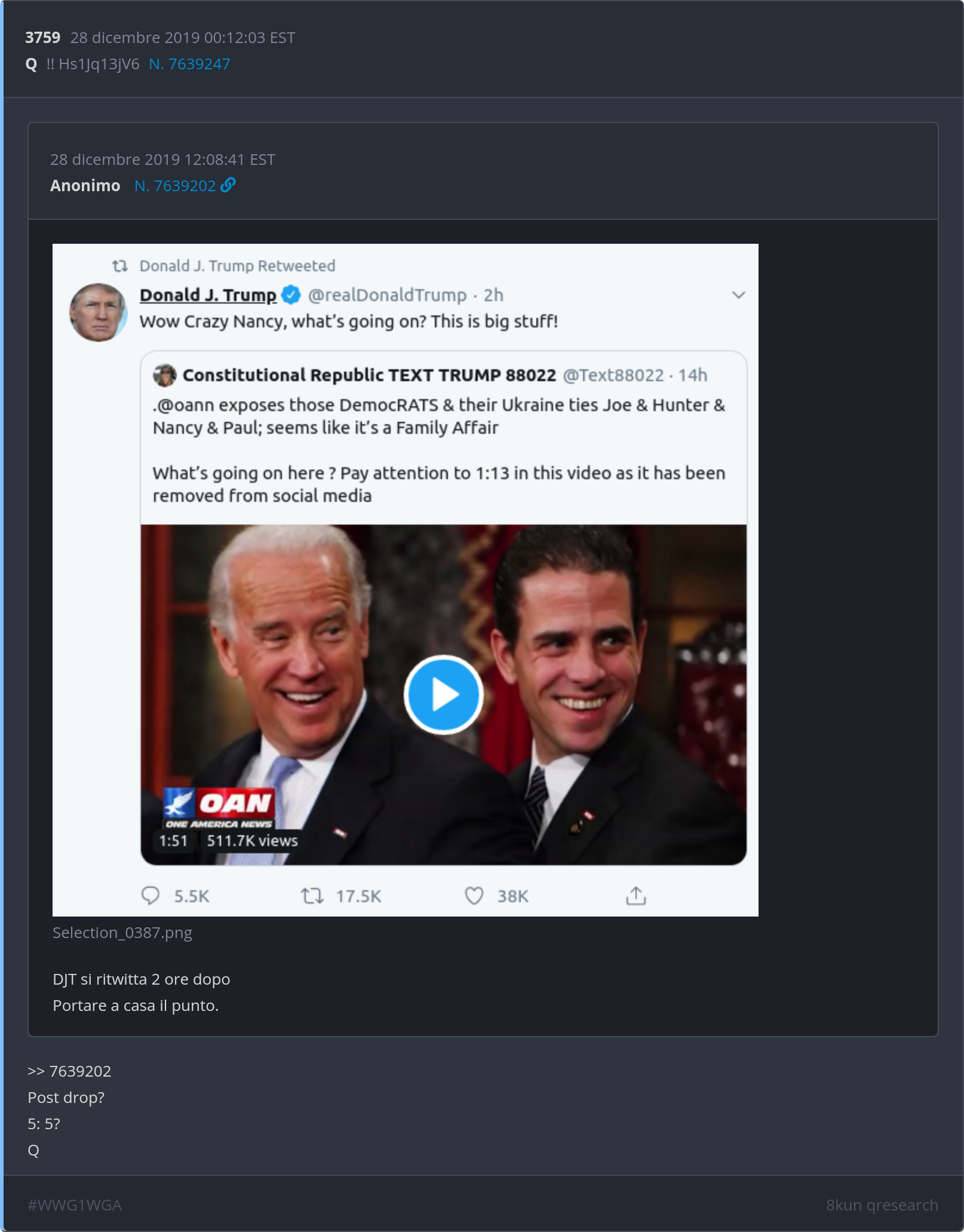Click the Selection_0387.png file name
Viewport: 964px width, 1232px height.
coord(122,933)
